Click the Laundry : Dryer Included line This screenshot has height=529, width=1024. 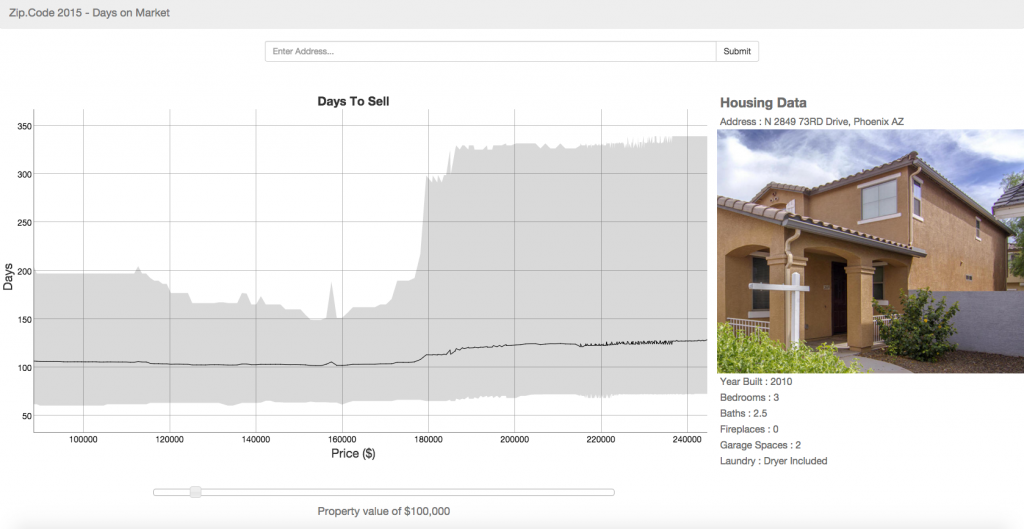(773, 460)
